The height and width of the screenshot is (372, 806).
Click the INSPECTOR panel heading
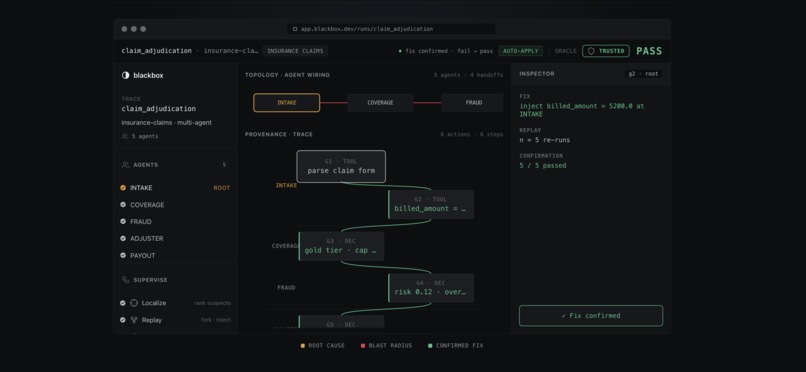pyautogui.click(x=537, y=74)
